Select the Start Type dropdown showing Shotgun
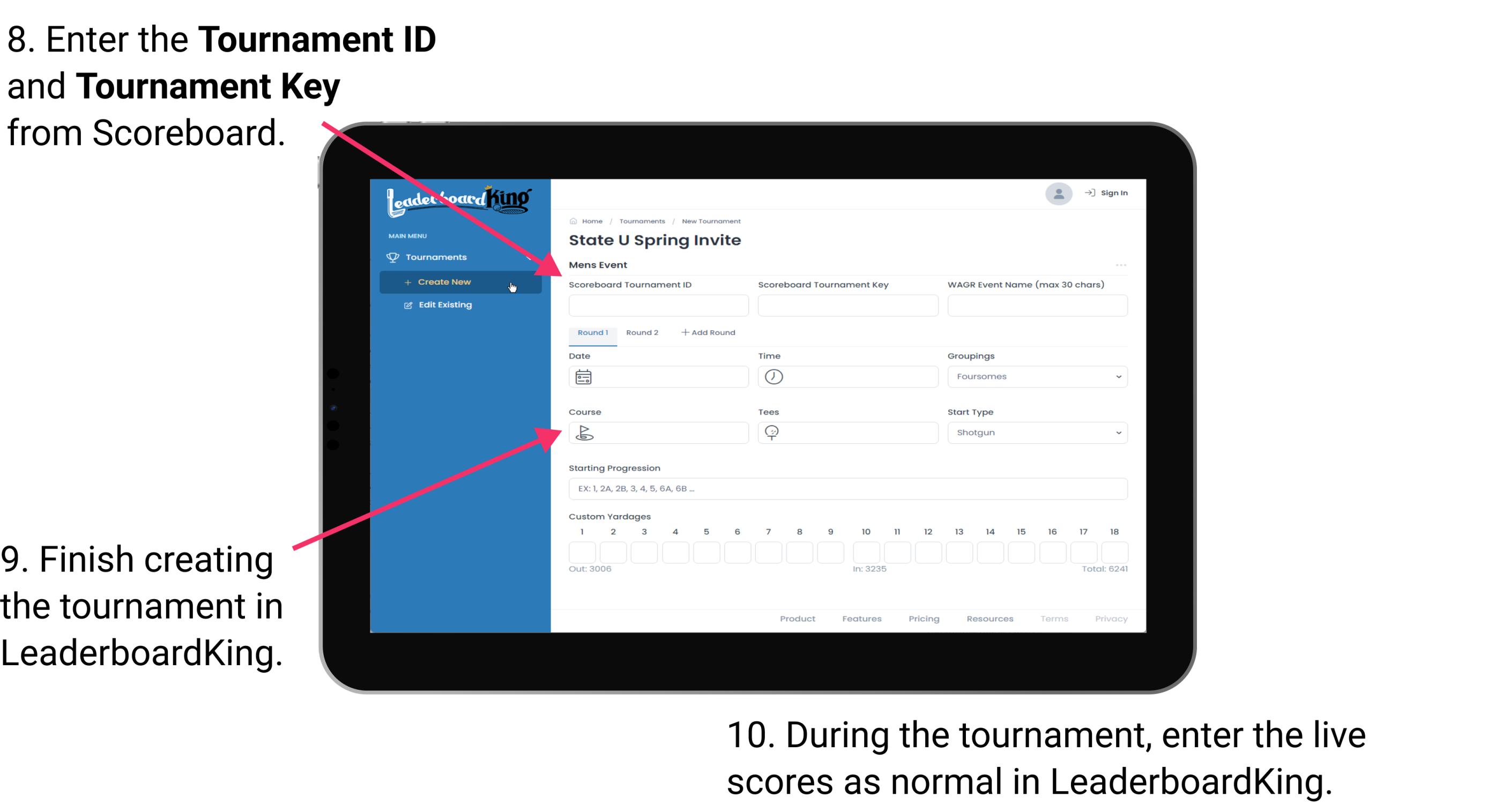Viewport: 1510px width, 812px height. (1036, 432)
